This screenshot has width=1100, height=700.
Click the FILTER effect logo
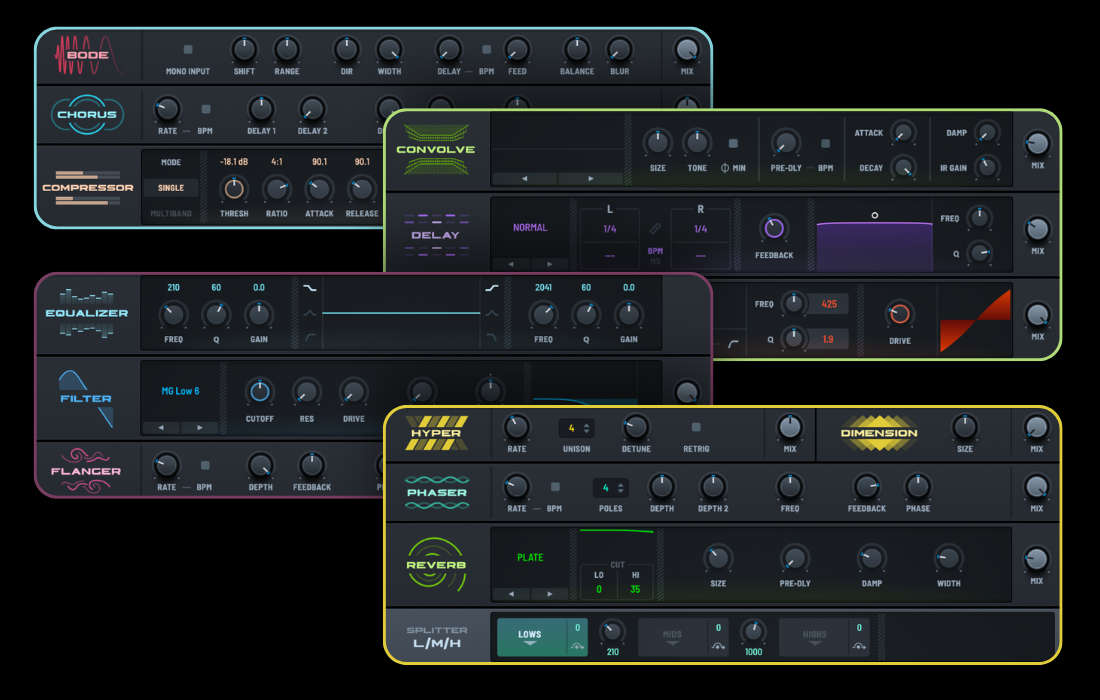click(x=86, y=398)
